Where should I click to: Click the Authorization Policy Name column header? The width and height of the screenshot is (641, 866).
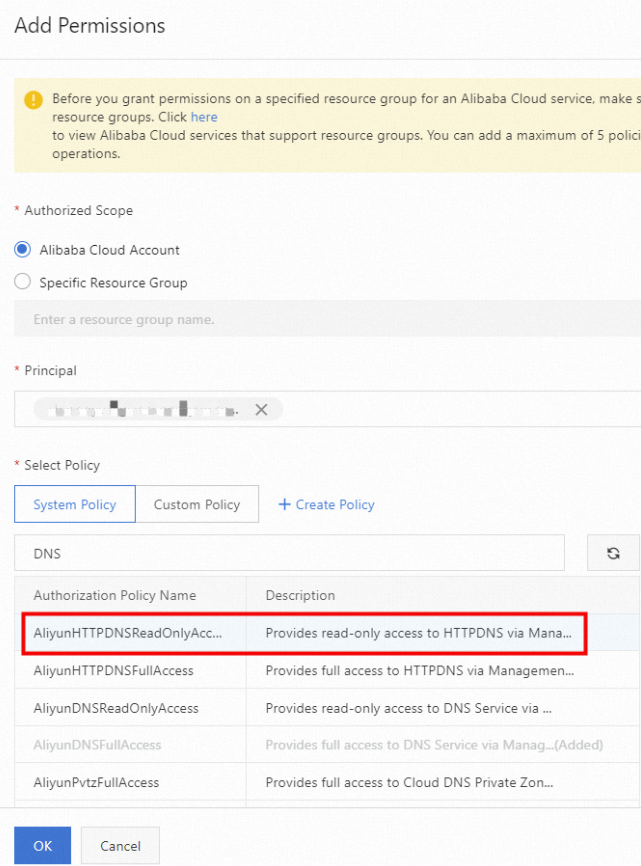click(115, 595)
